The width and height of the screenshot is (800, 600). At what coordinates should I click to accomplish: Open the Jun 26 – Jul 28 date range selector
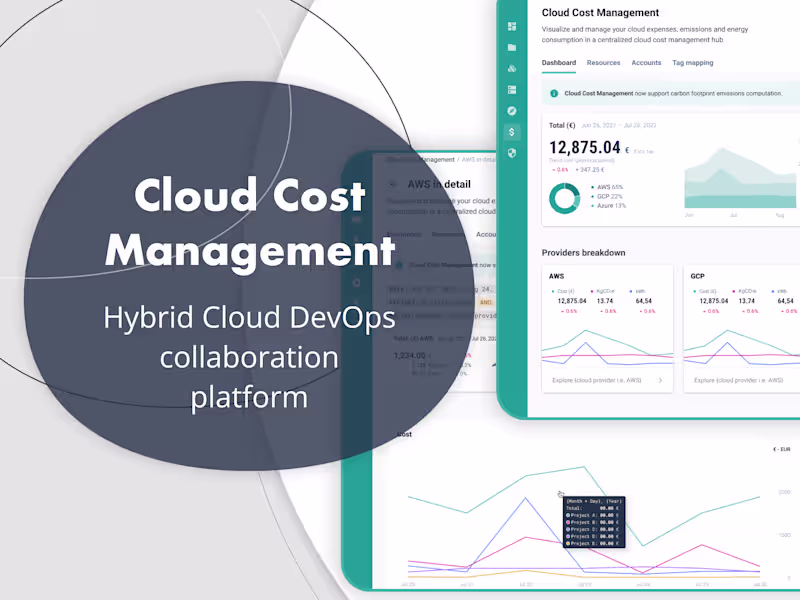[x=618, y=125]
